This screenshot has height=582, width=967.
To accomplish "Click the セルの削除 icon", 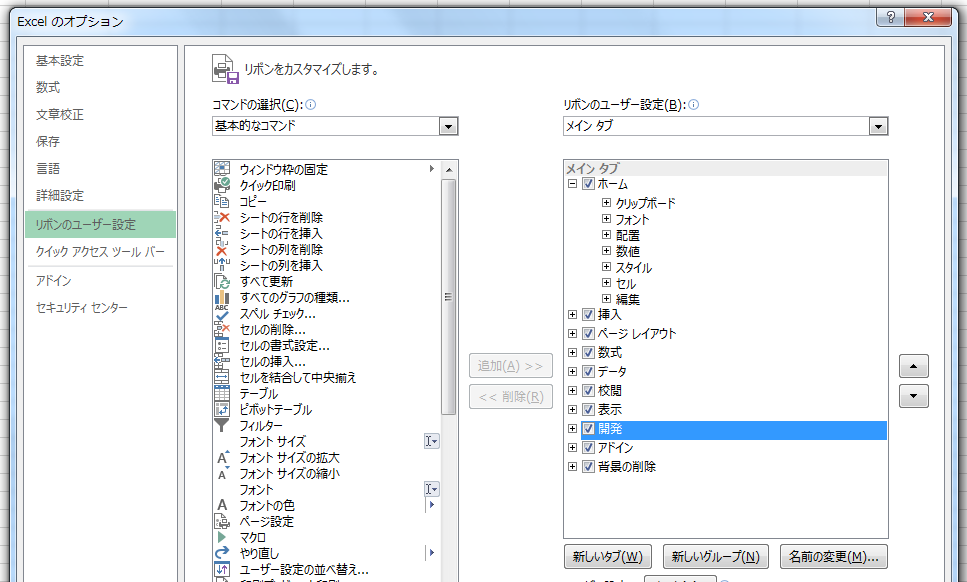I will pyautogui.click(x=222, y=329).
